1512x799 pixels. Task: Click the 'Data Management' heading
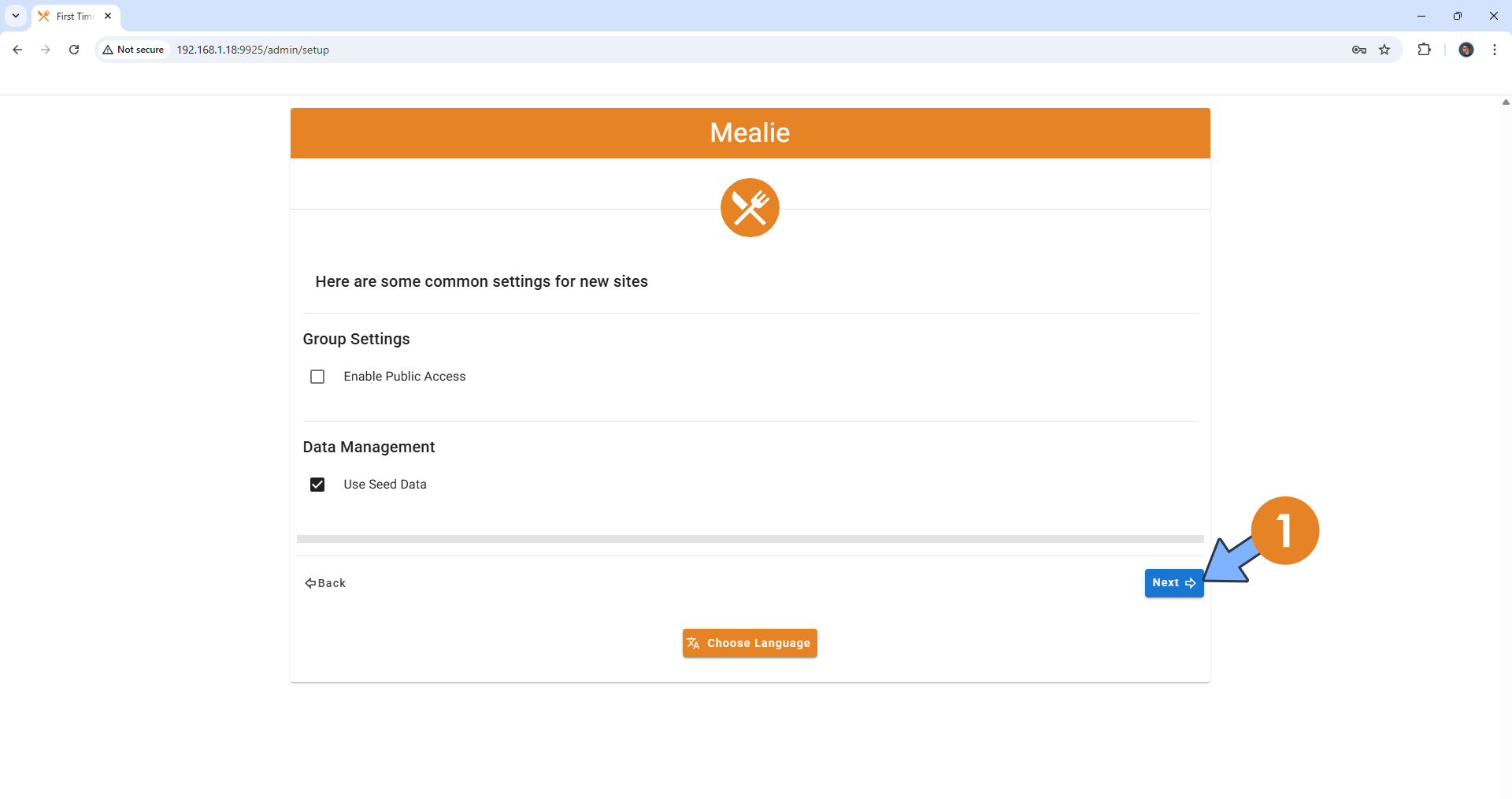(369, 447)
